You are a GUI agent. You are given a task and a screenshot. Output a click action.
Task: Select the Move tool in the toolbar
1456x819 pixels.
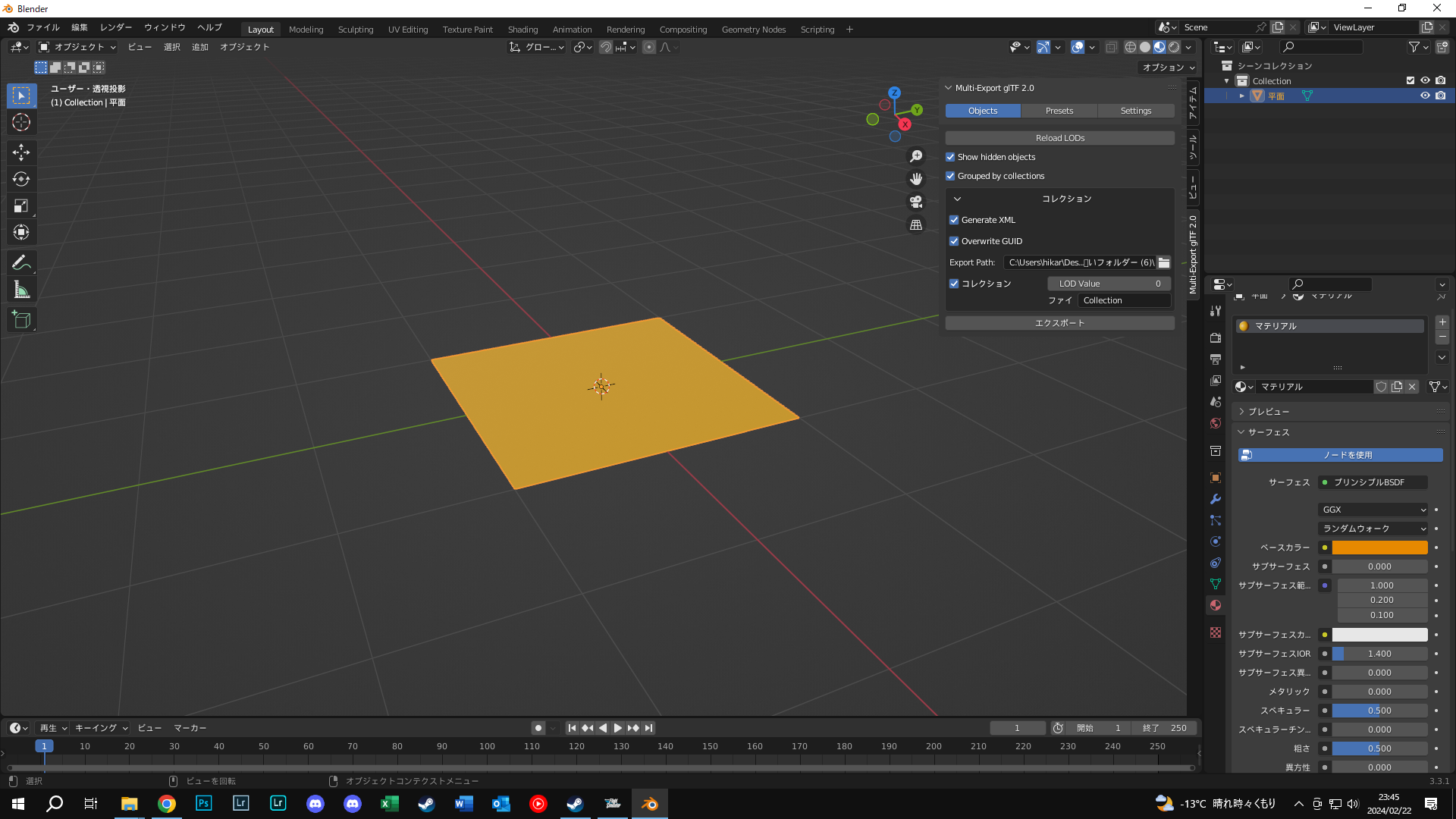coord(21,152)
